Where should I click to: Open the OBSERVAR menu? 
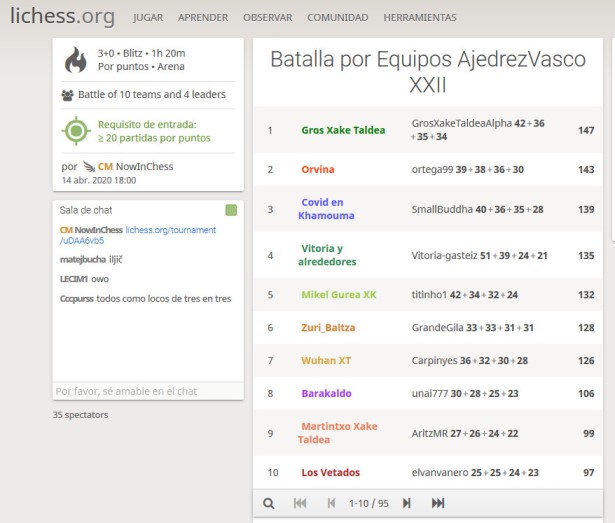[267, 18]
